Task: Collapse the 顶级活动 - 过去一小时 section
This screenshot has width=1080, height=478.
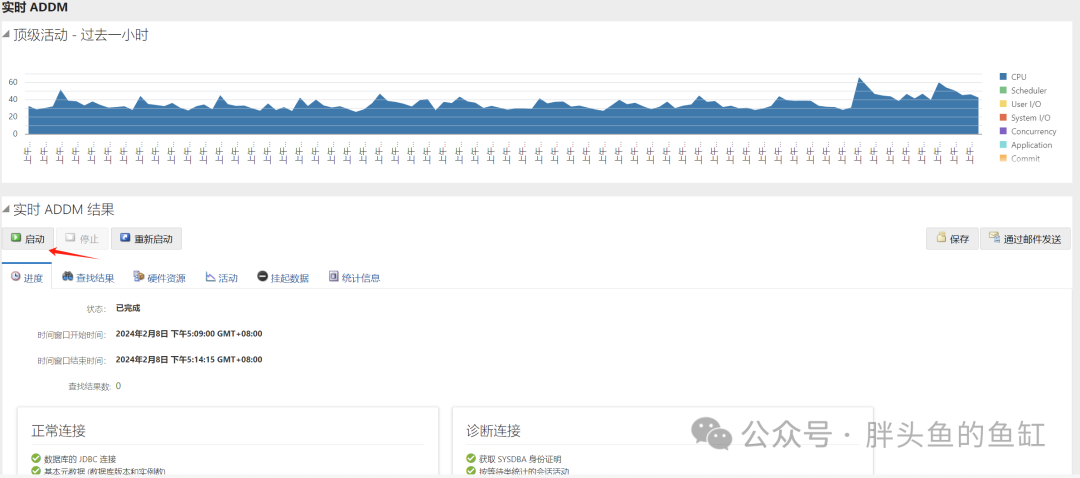Action: 6,34
